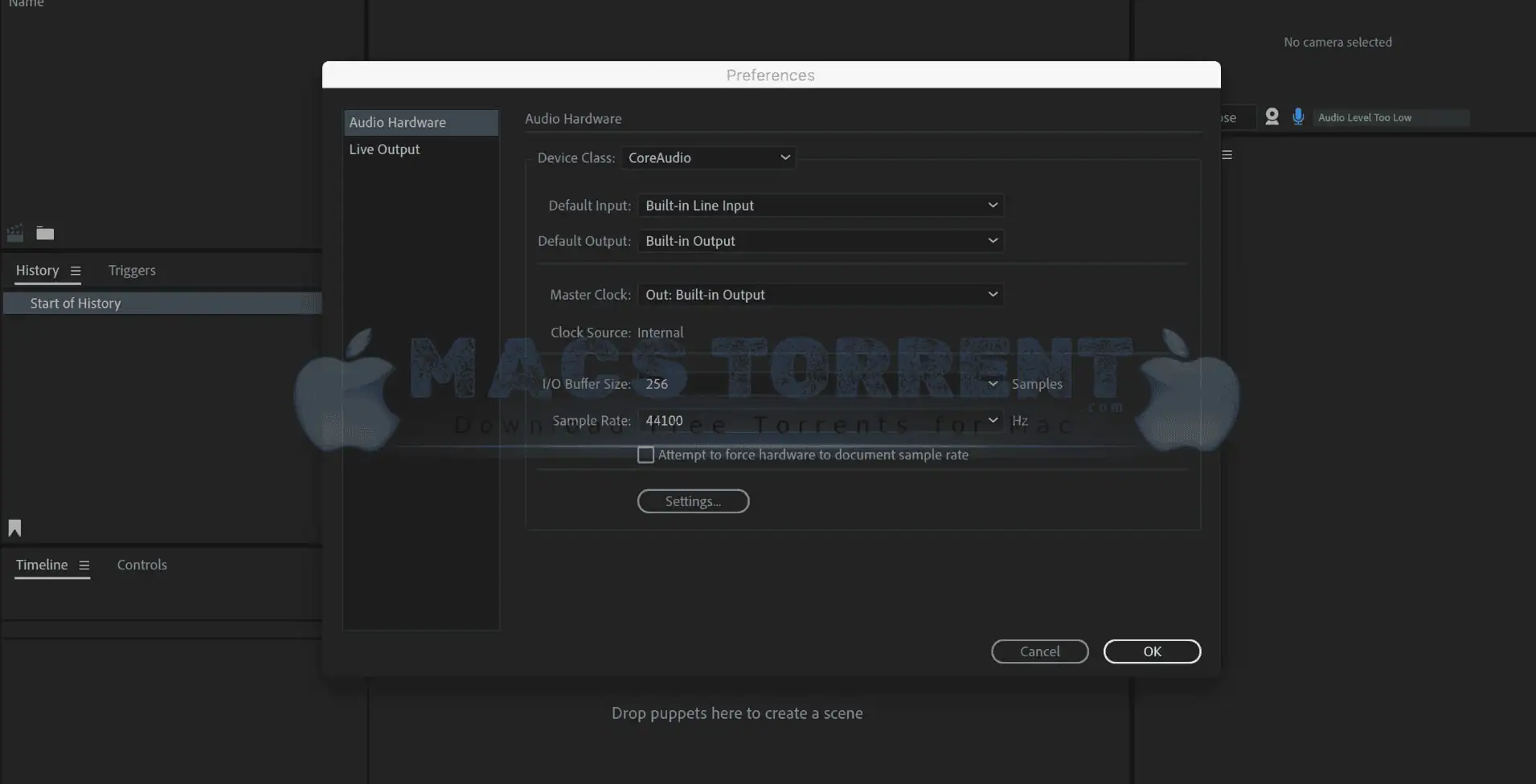Image resolution: width=1536 pixels, height=784 pixels.
Task: Click the Name column header in Project panel
Action: tap(26, 3)
